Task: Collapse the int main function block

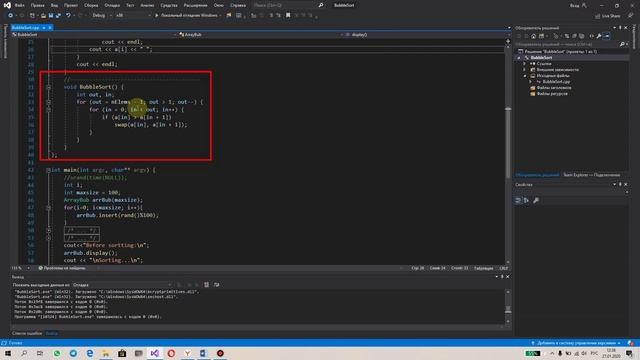Action: (49, 170)
